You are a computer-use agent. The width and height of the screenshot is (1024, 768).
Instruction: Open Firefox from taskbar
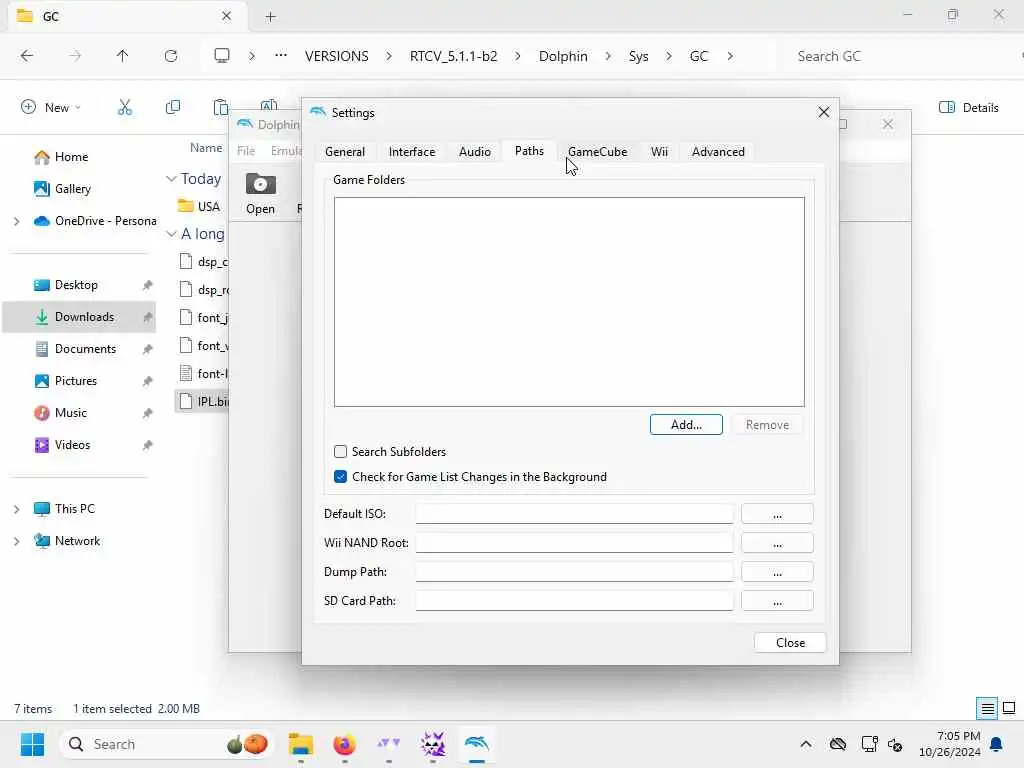coord(344,744)
